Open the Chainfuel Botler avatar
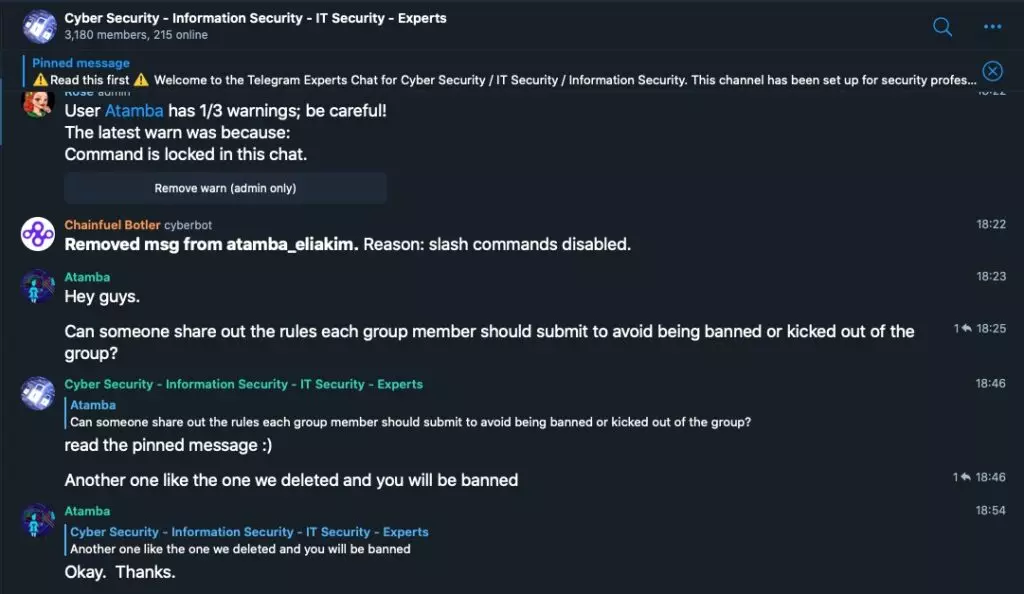This screenshot has width=1024, height=594. pyautogui.click(x=38, y=234)
